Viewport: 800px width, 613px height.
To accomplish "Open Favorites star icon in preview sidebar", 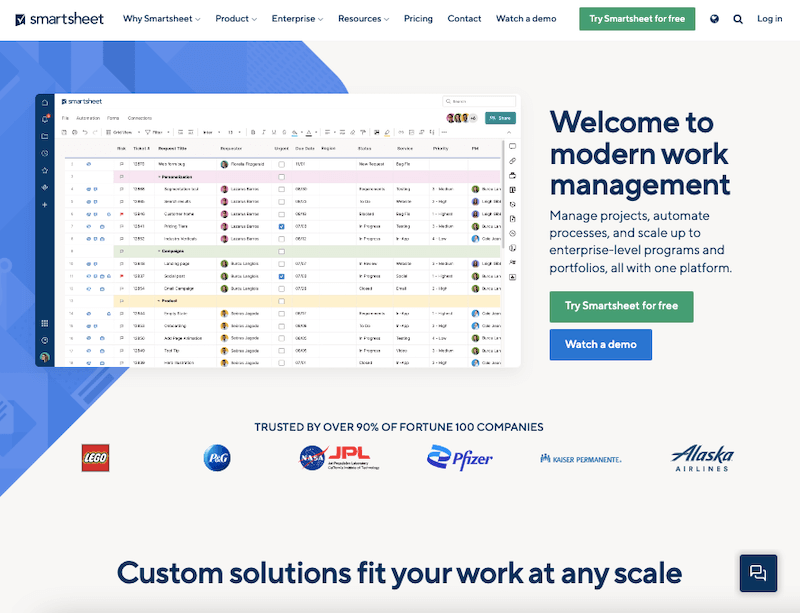I will pyautogui.click(x=45, y=170).
